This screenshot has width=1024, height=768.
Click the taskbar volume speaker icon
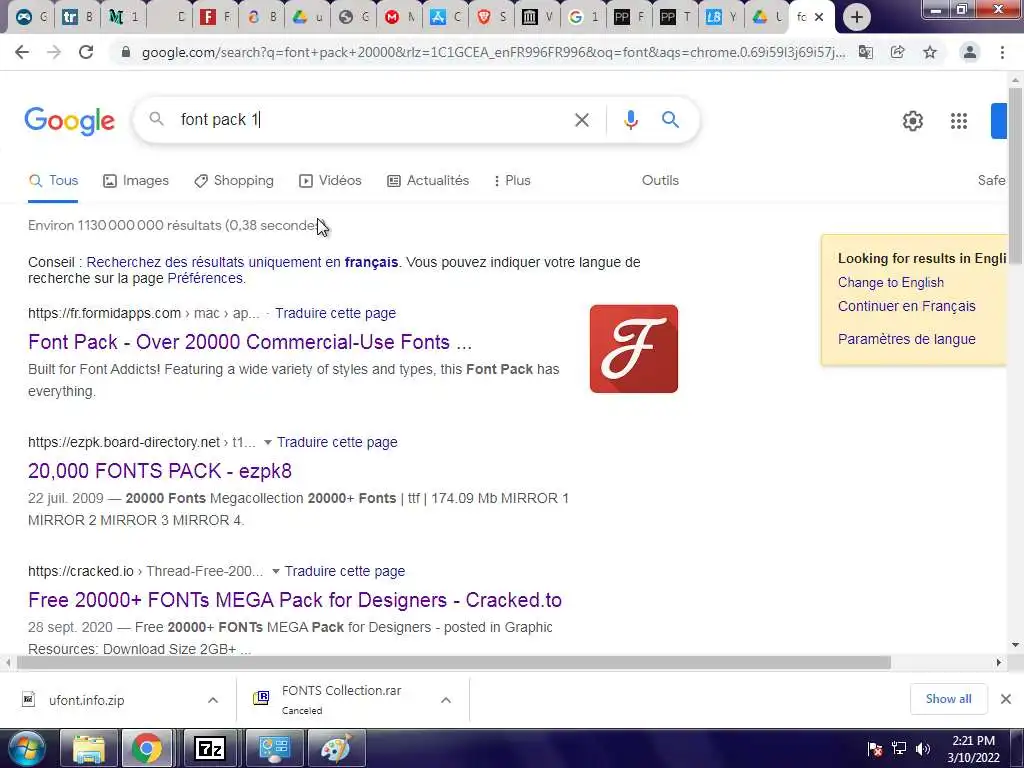(923, 749)
